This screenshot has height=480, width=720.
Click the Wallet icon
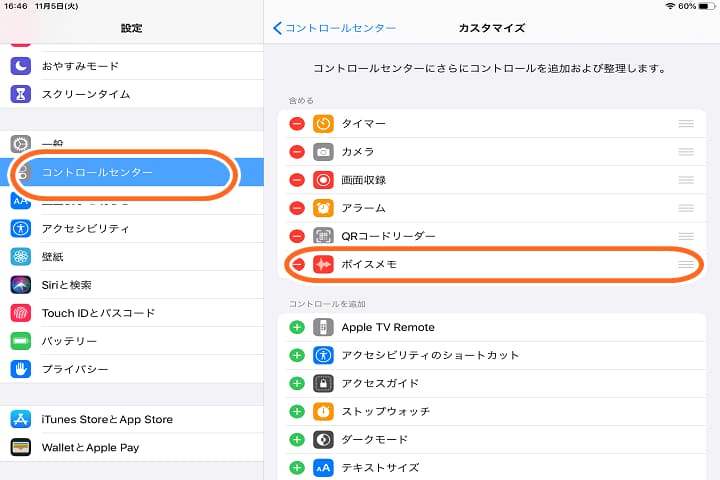coord(21,447)
